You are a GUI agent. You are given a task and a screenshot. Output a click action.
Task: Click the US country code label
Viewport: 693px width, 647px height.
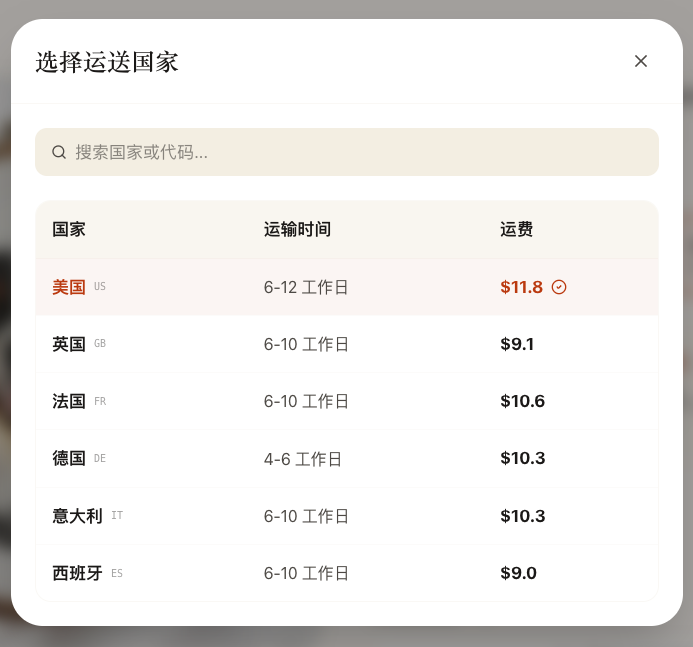pyautogui.click(x=100, y=287)
